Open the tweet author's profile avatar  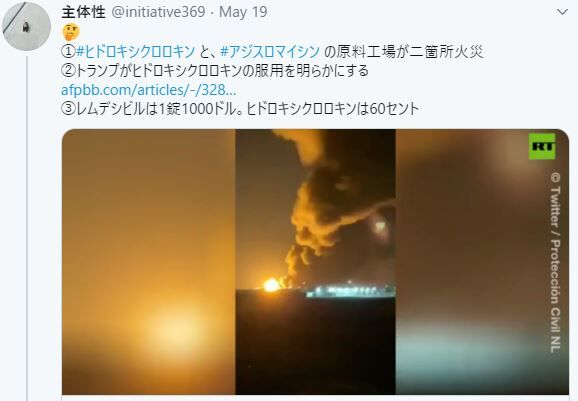pyautogui.click(x=26, y=26)
